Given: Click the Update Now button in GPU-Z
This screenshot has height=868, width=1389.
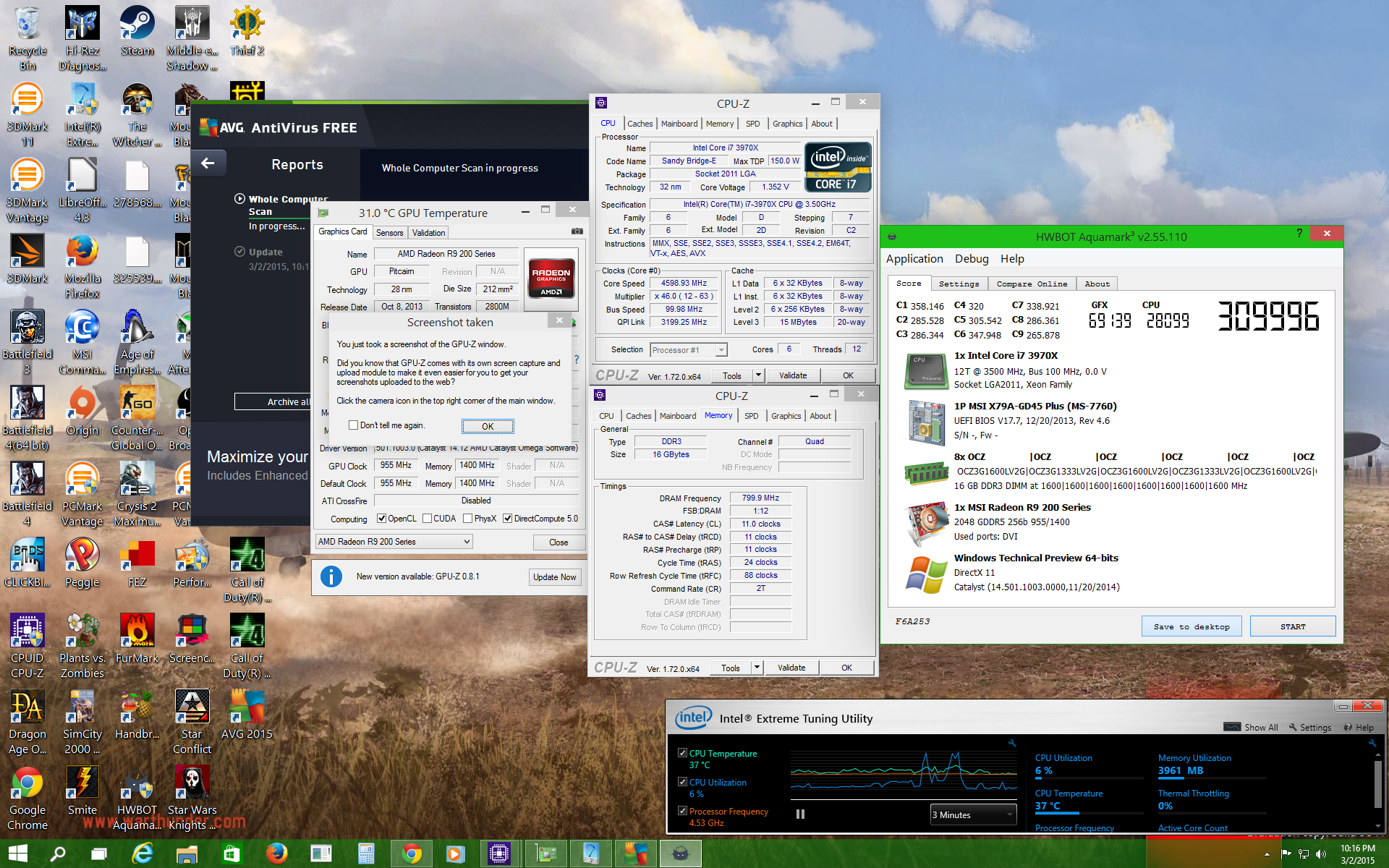Looking at the screenshot, I should pos(554,577).
